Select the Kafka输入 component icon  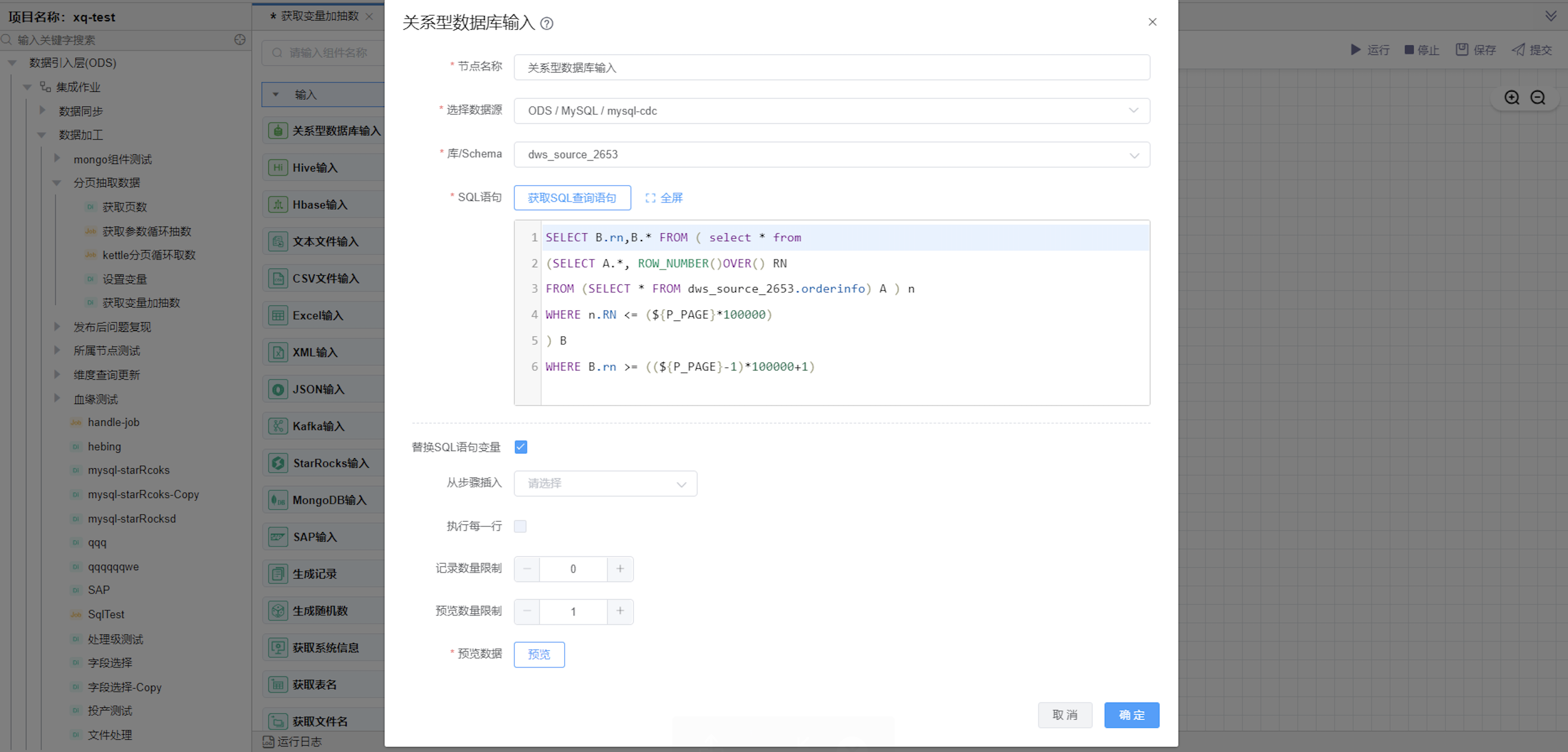click(x=278, y=426)
